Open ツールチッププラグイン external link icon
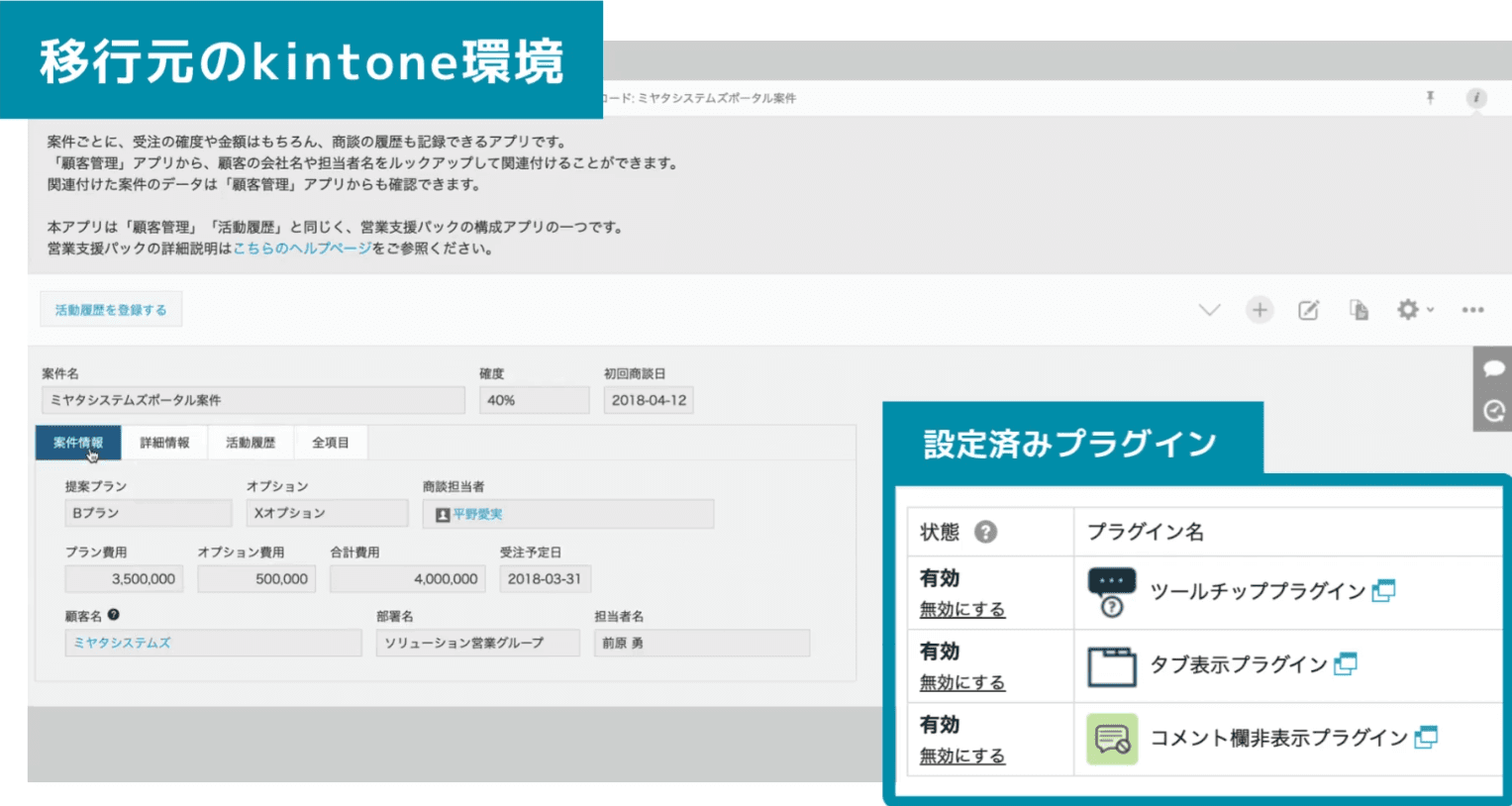The width and height of the screenshot is (1512, 806). [1383, 591]
